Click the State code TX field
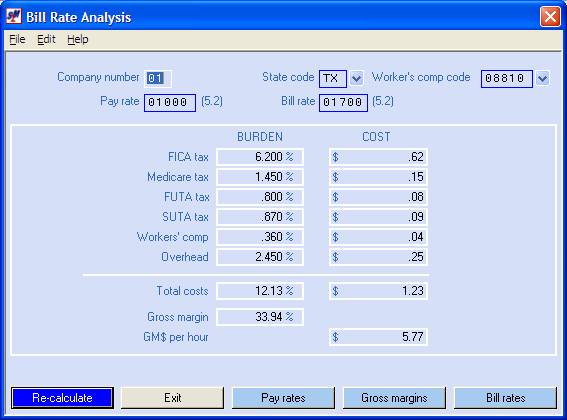Viewport: 567px width, 420px height. (333, 79)
